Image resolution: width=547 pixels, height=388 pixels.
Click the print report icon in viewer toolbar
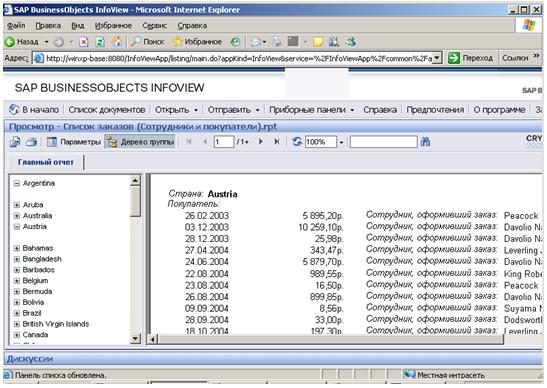coord(32,142)
